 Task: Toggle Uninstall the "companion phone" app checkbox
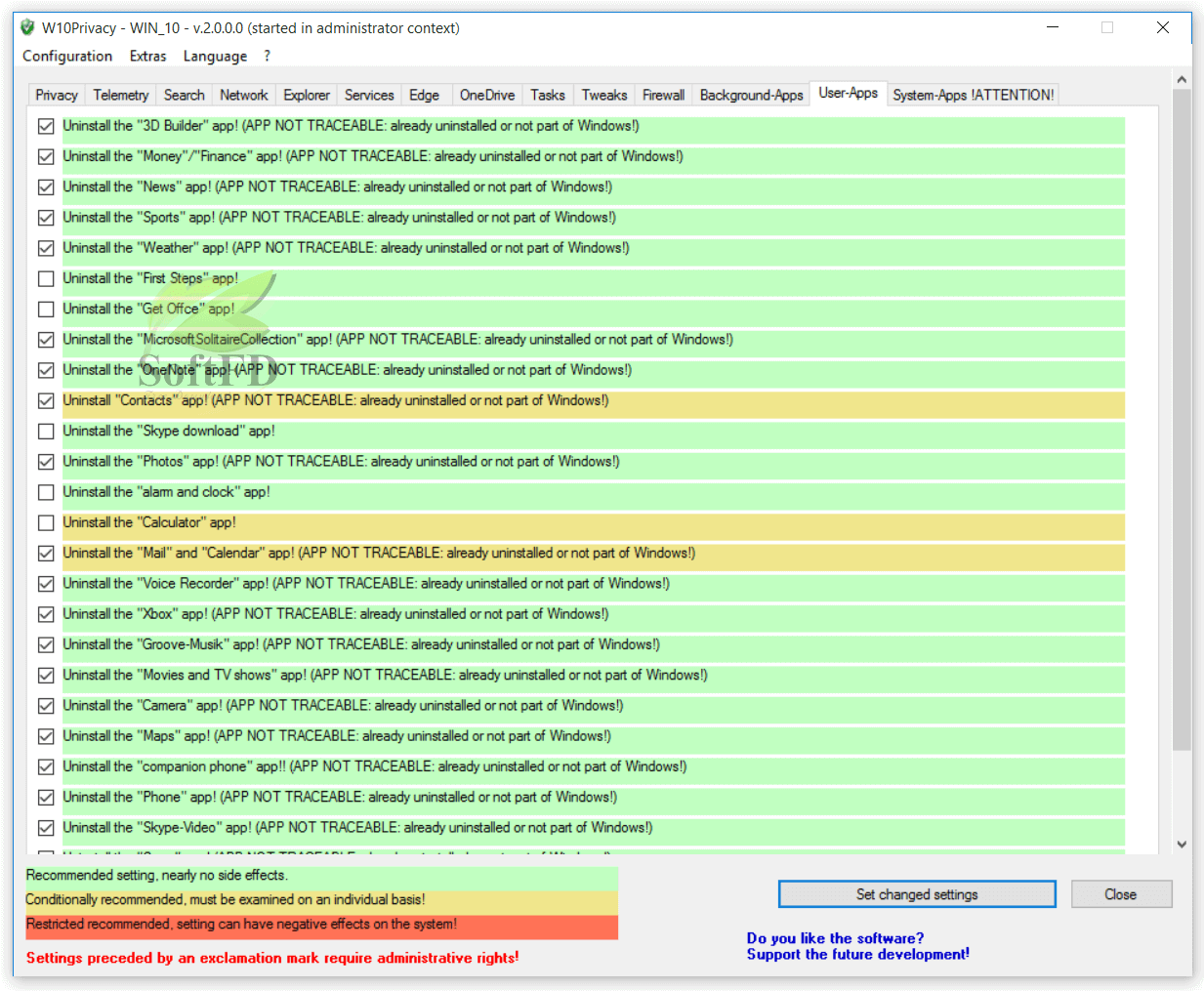46,766
